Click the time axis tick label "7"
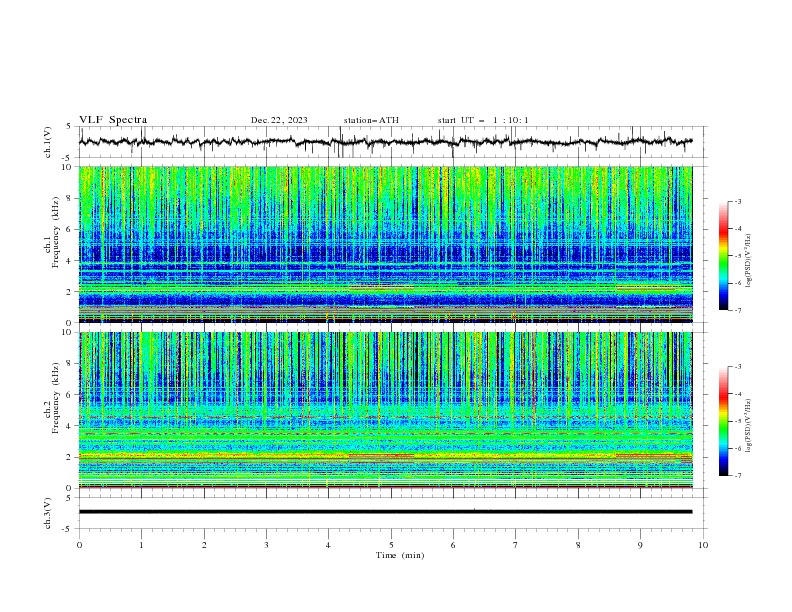The image size is (792, 612). 516,545
